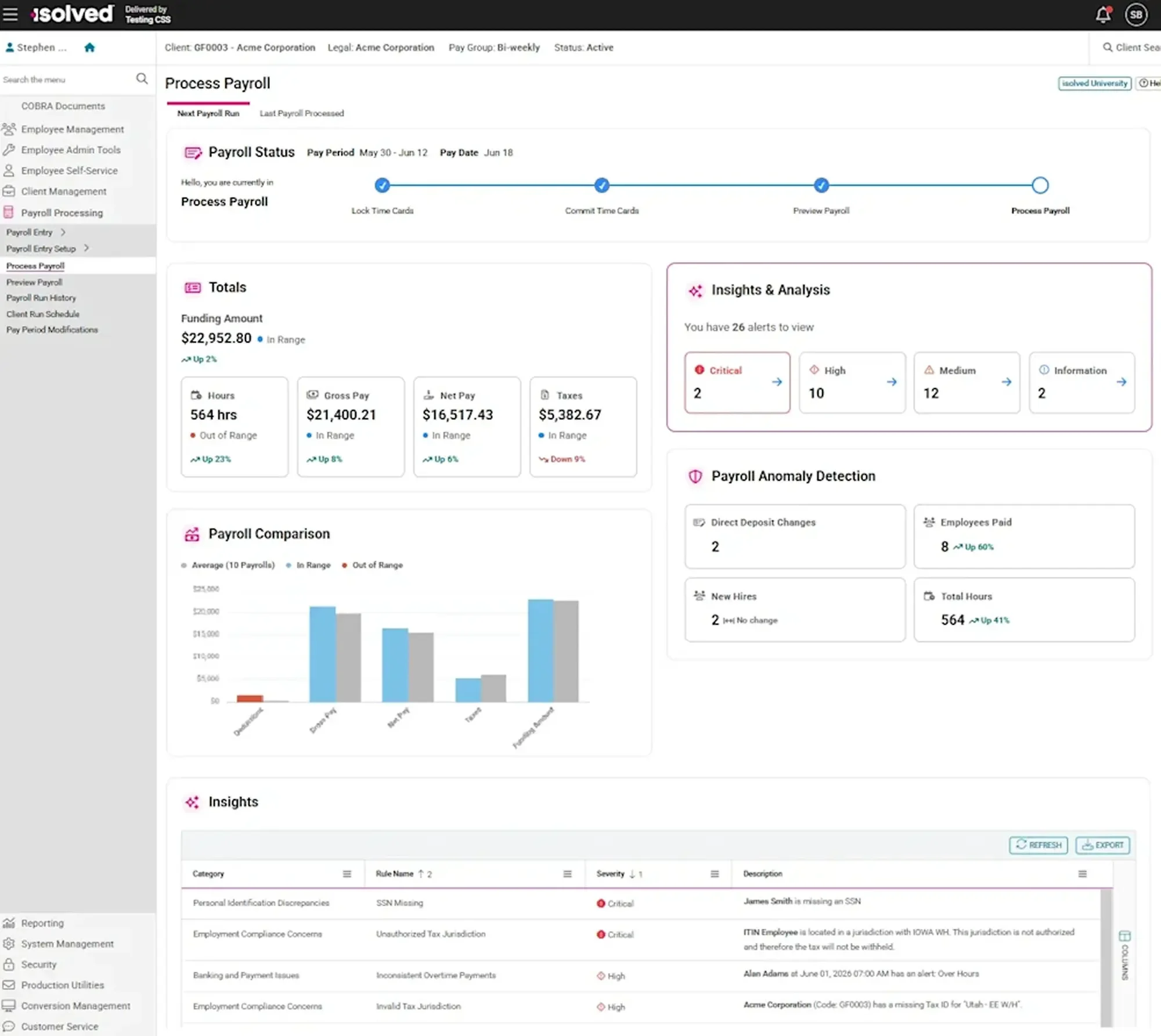The height and width of the screenshot is (1036, 1161).
Task: Select the Total Hours anomaly card
Action: [x=1024, y=609]
